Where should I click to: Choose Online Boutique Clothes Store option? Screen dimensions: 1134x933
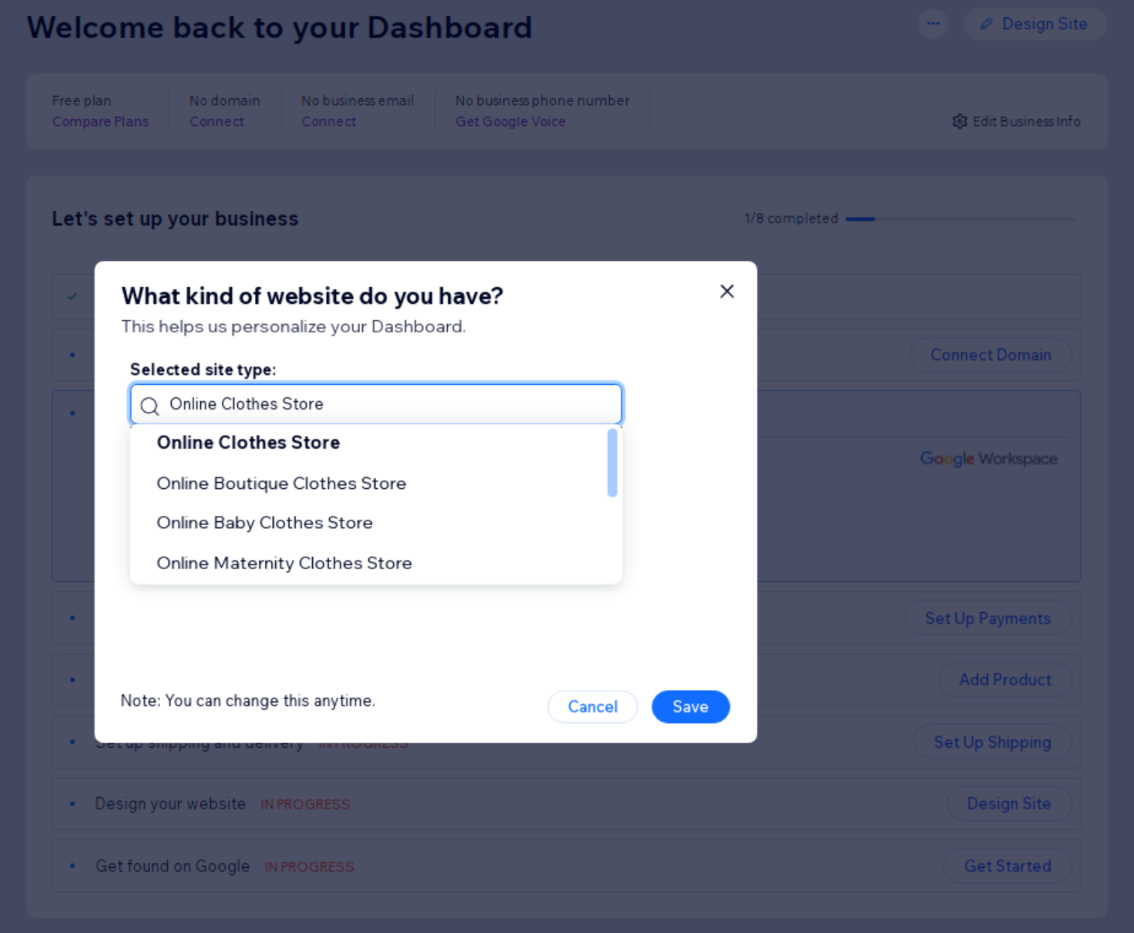click(281, 483)
